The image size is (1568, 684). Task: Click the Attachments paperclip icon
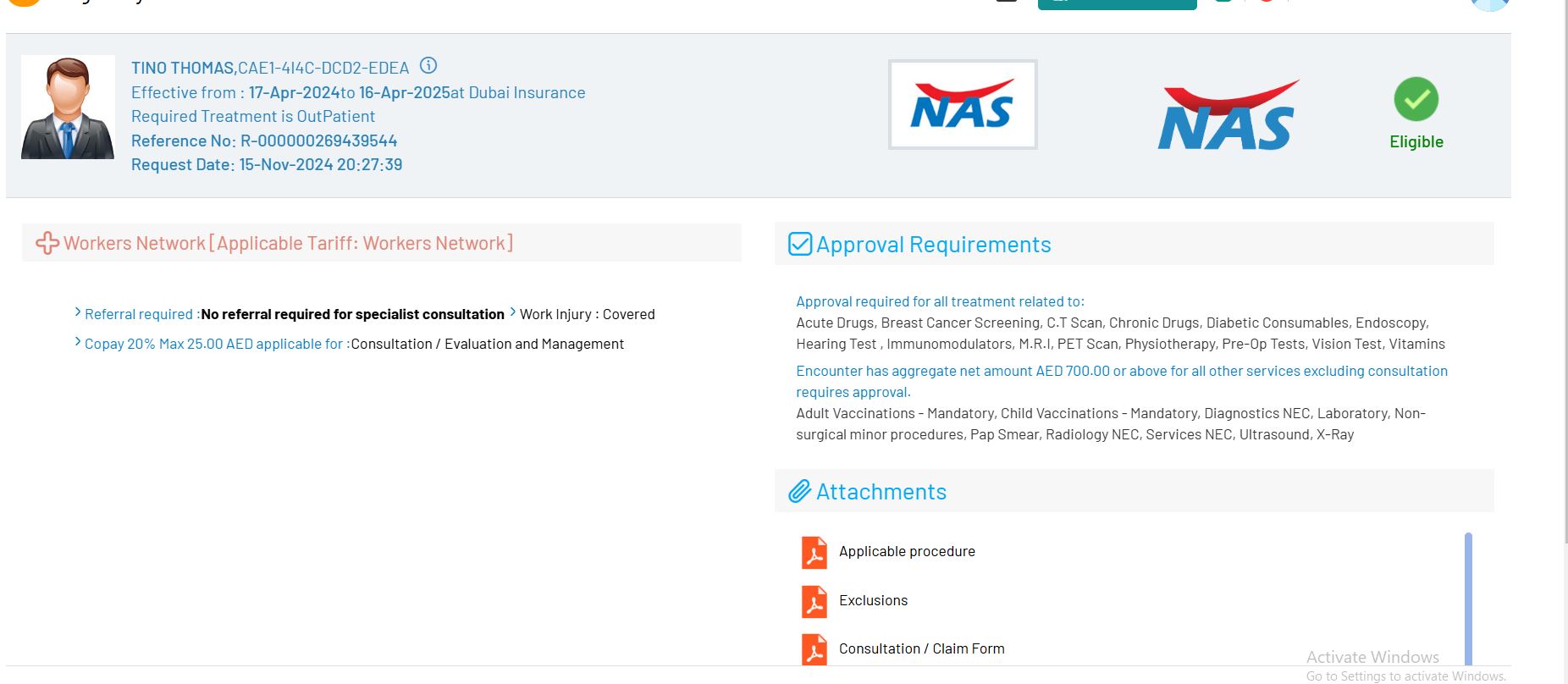(800, 491)
